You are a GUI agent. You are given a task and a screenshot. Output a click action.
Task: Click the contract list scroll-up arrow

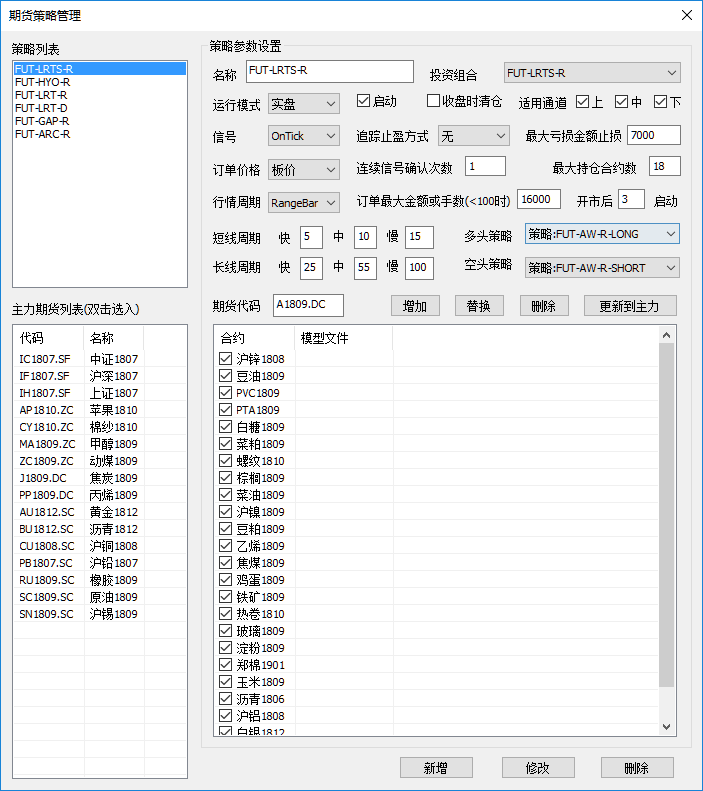pyautogui.click(x=666, y=335)
